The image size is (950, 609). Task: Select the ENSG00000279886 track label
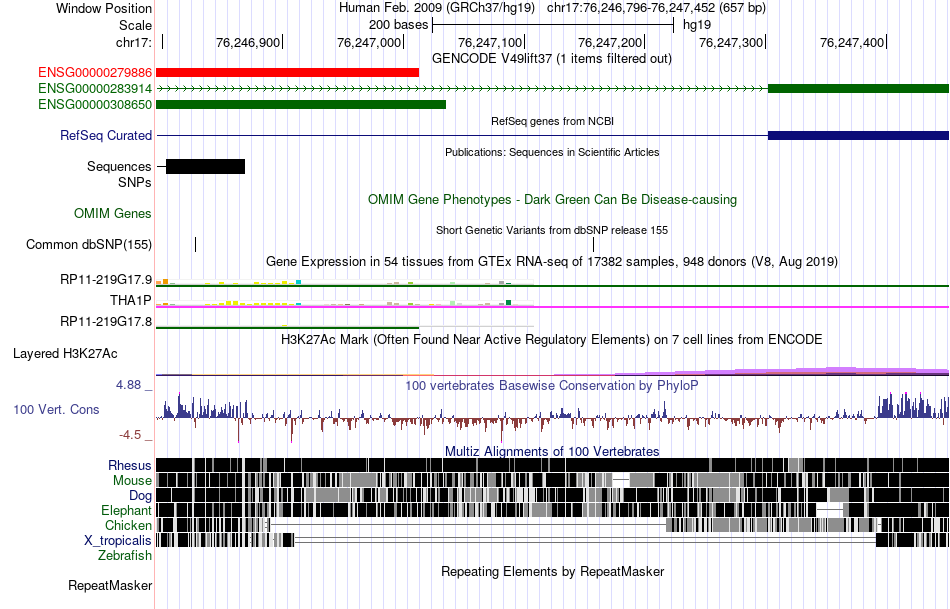point(95,73)
